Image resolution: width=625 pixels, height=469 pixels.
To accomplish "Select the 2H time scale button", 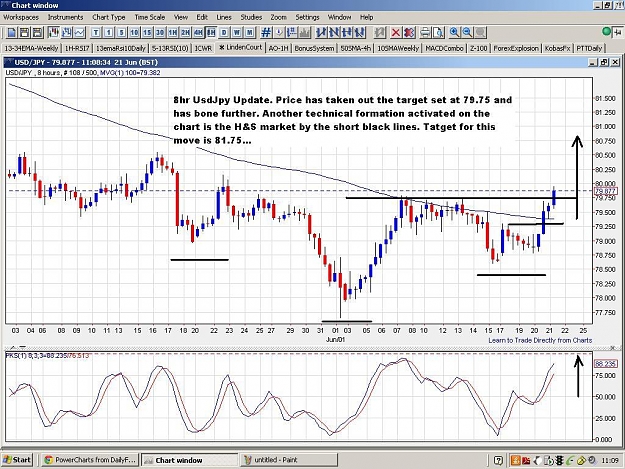I will click(185, 32).
